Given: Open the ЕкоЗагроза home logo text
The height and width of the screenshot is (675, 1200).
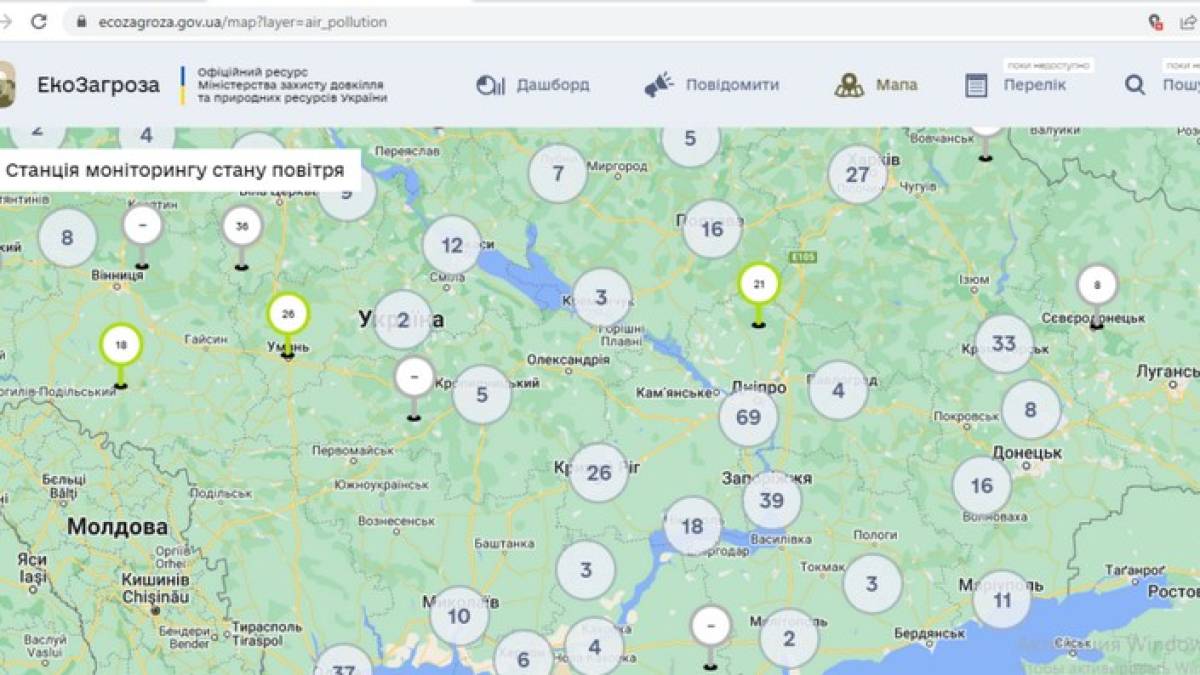Looking at the screenshot, I should tap(98, 85).
